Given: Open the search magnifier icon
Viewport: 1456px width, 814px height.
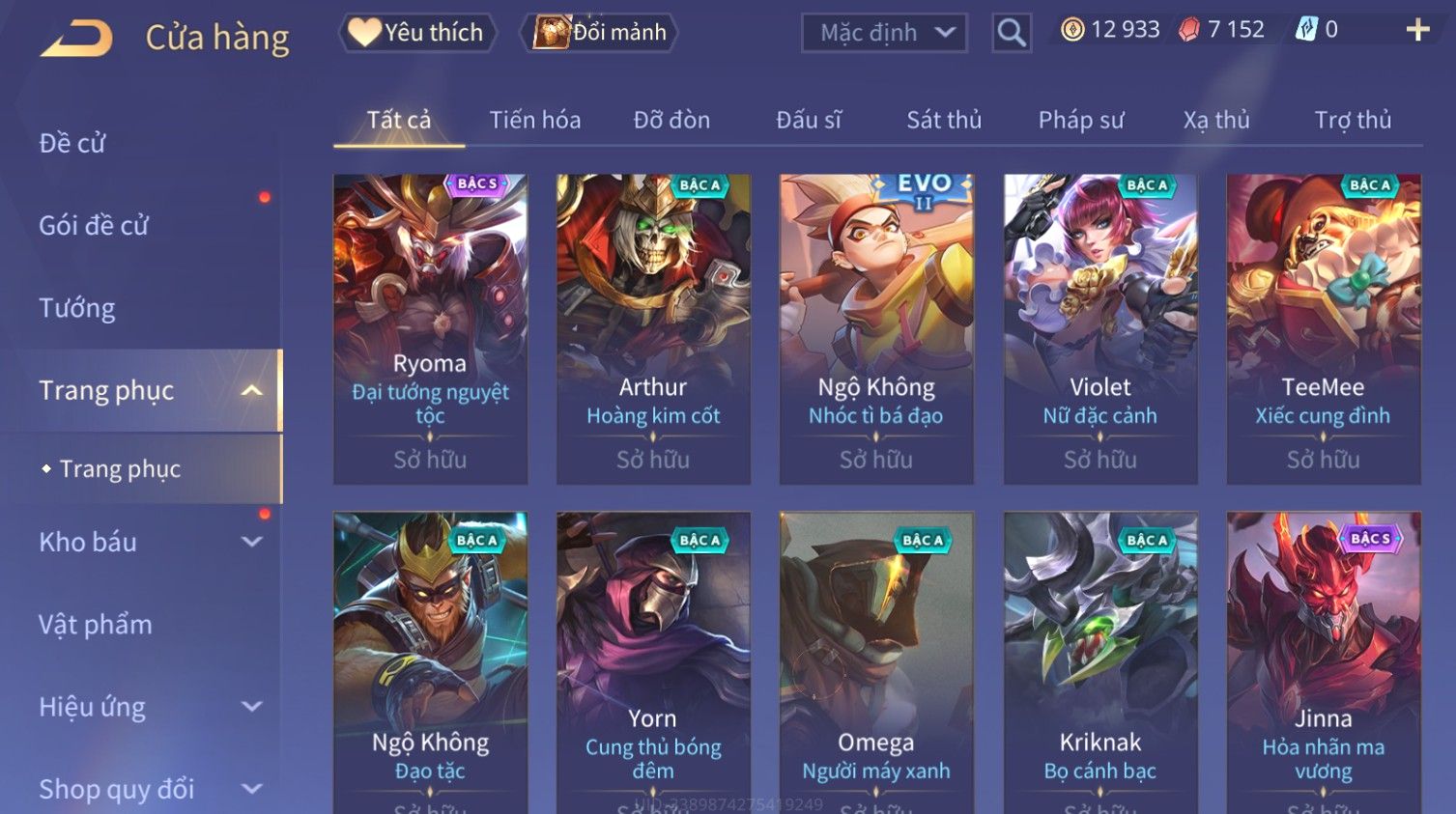Looking at the screenshot, I should pos(1011,33).
